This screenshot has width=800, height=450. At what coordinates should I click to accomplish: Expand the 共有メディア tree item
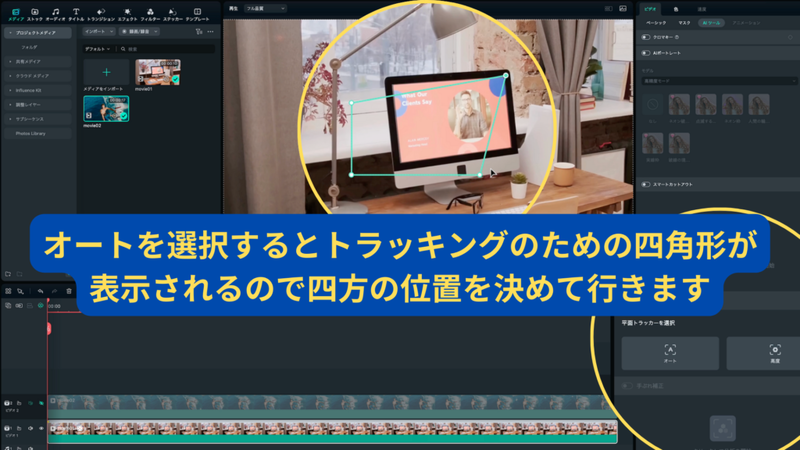10,61
